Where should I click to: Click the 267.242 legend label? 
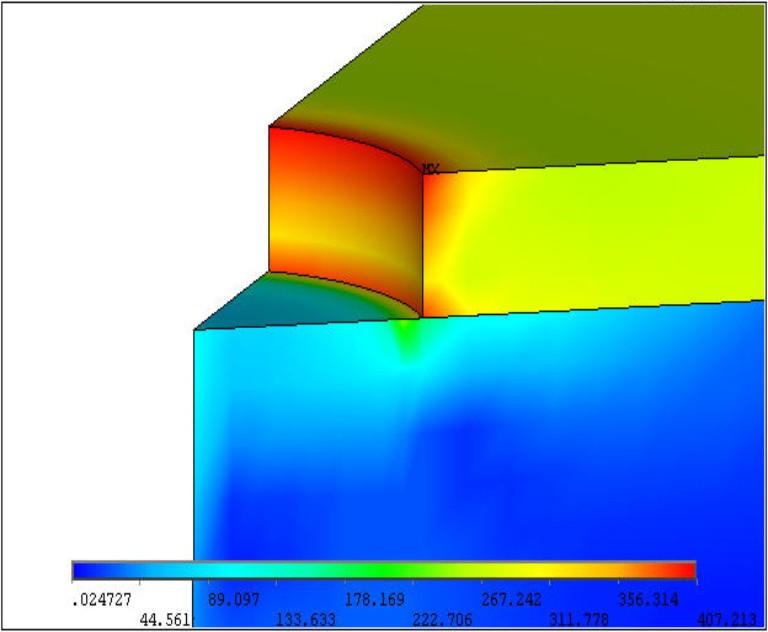click(510, 600)
